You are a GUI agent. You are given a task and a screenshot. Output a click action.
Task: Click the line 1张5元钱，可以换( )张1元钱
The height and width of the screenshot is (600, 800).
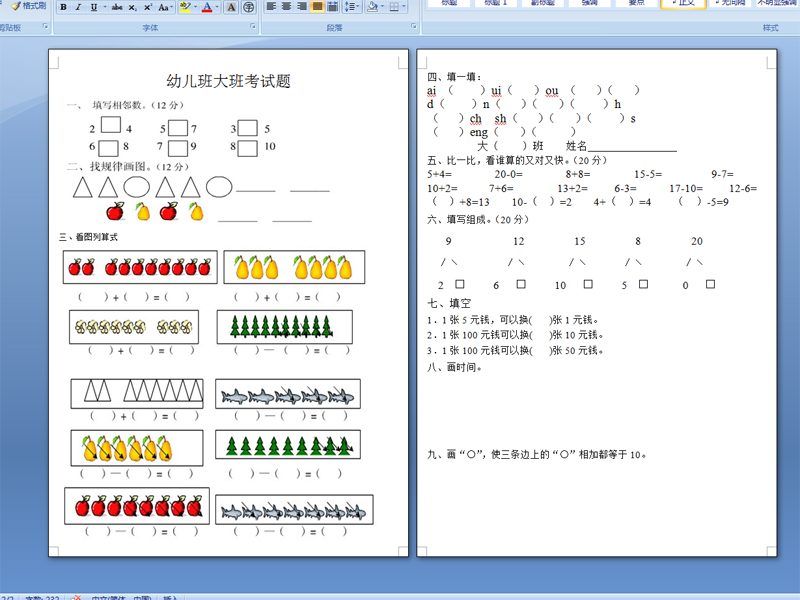[513, 320]
